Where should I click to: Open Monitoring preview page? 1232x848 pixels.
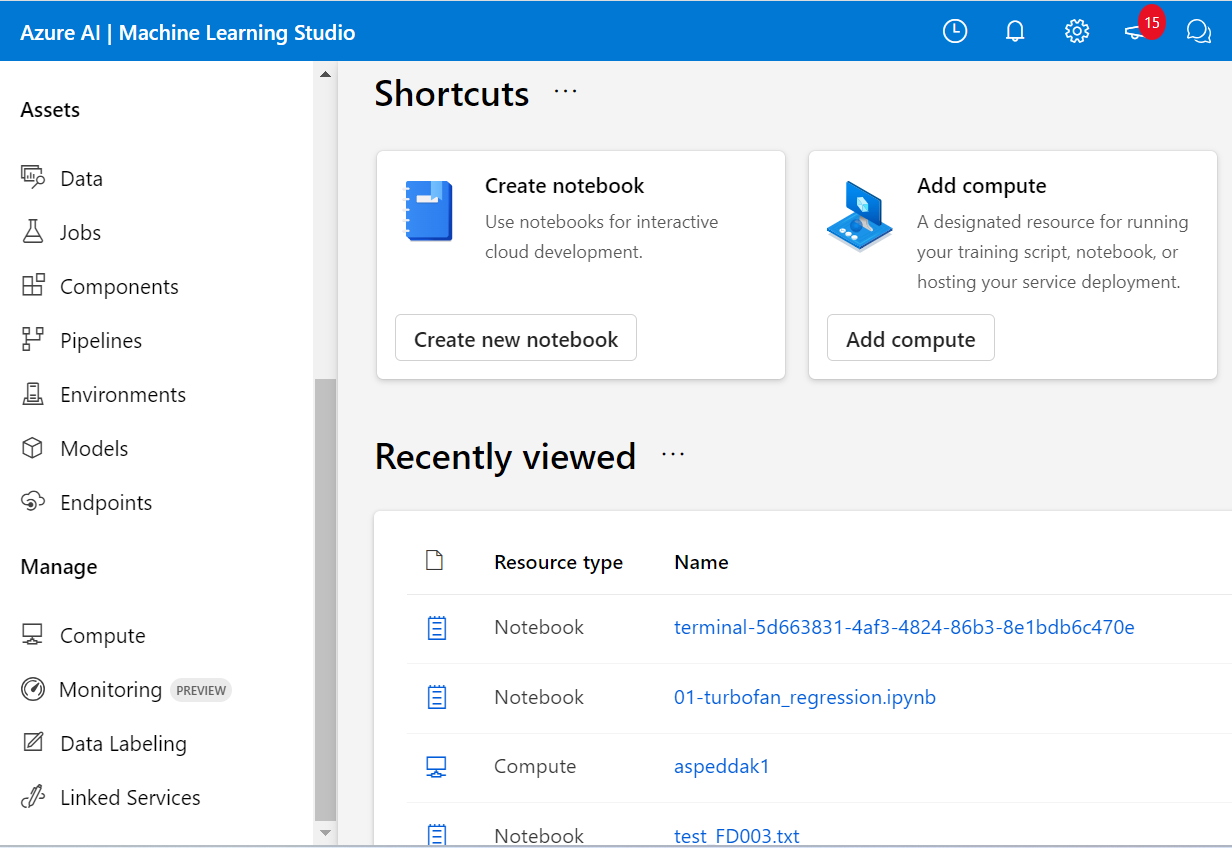pos(110,689)
